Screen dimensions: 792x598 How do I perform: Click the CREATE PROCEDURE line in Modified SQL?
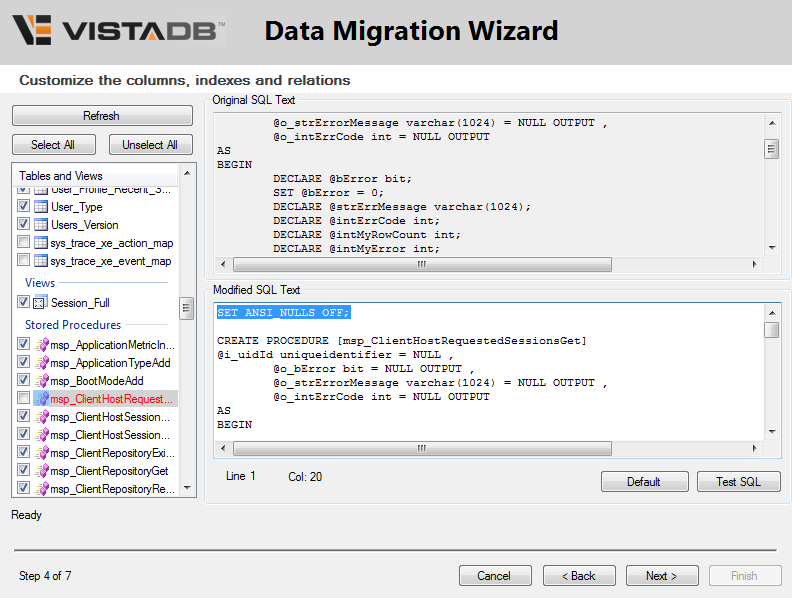402,341
